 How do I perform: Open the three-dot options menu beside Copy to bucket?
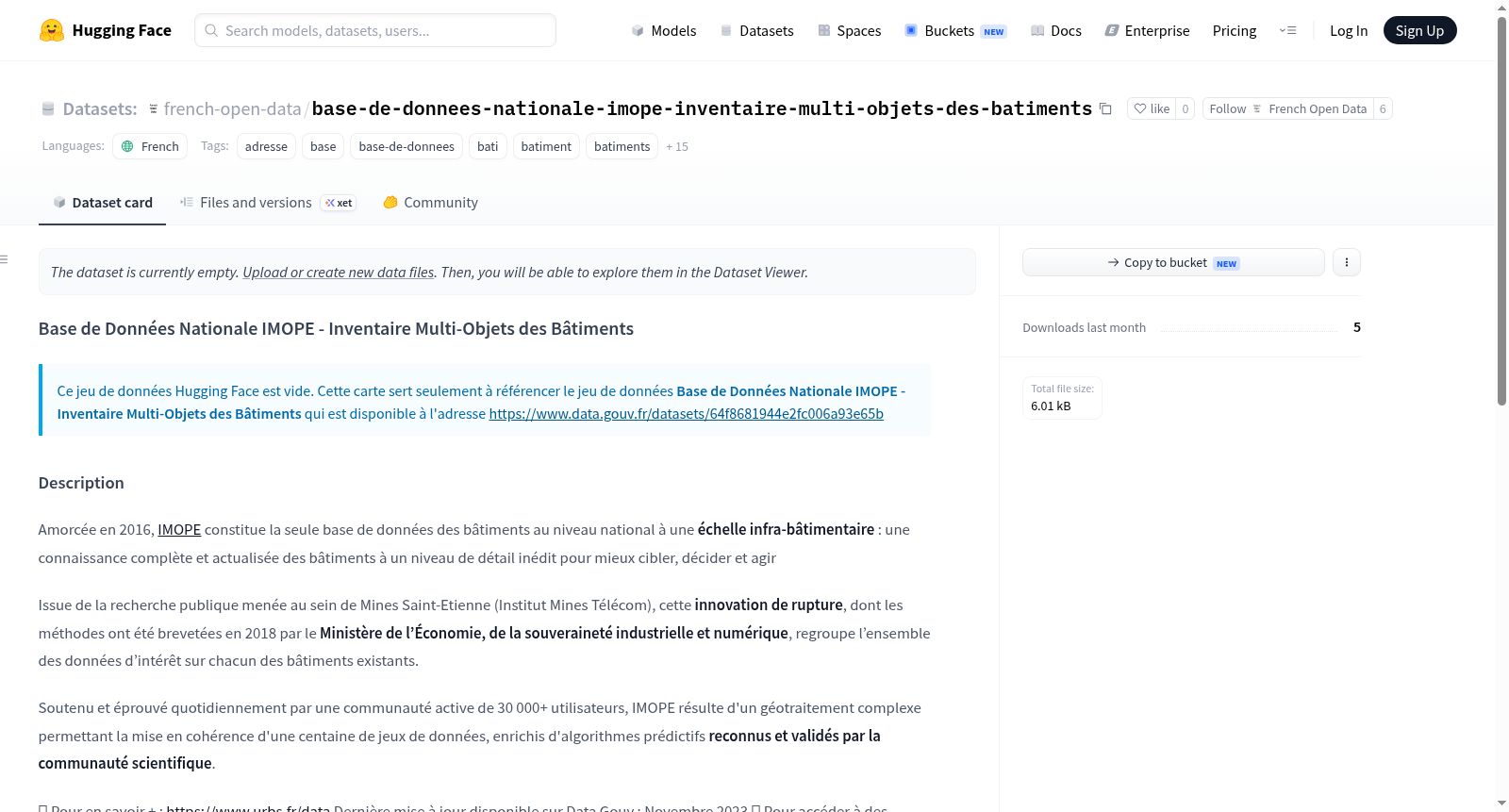click(x=1347, y=262)
